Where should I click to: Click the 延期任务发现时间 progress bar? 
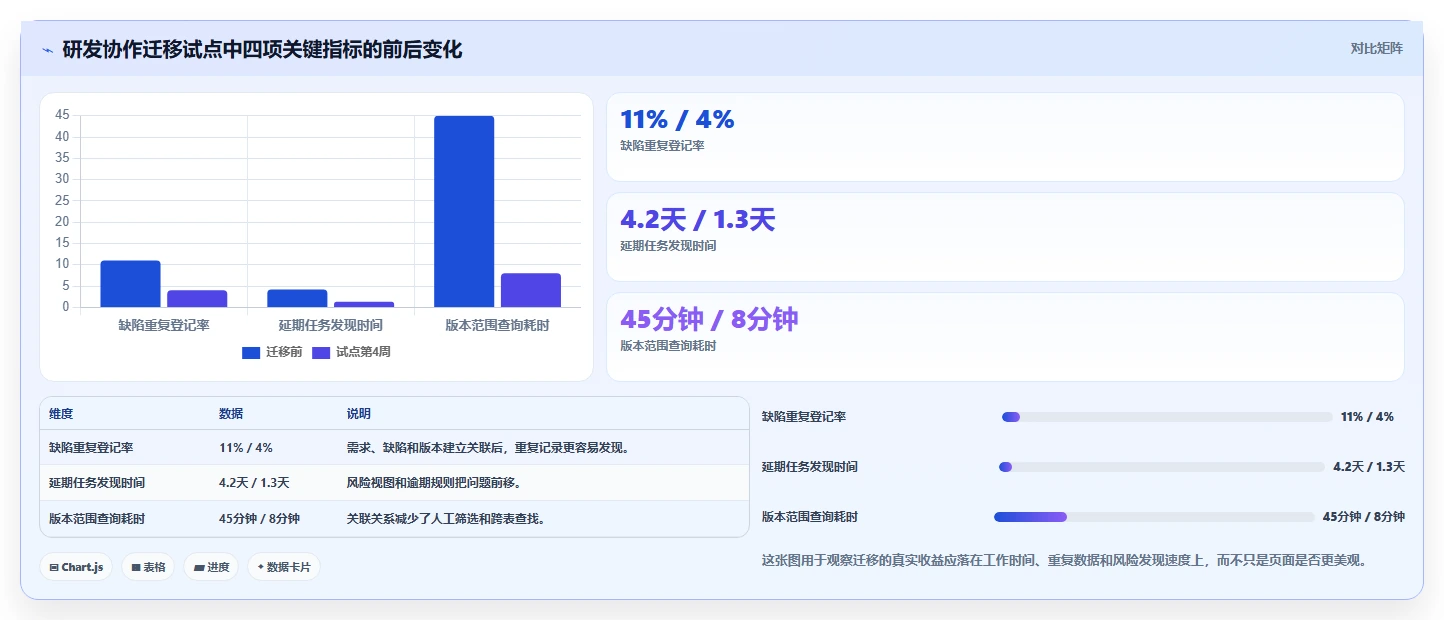point(1162,467)
